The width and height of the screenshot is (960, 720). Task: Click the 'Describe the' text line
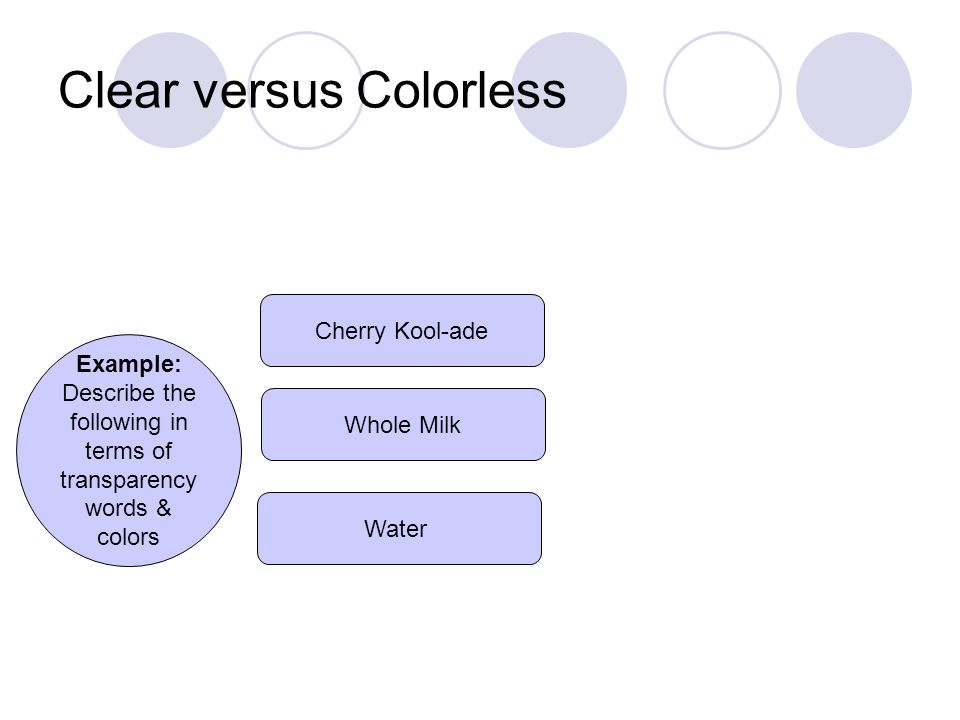pyautogui.click(x=129, y=393)
